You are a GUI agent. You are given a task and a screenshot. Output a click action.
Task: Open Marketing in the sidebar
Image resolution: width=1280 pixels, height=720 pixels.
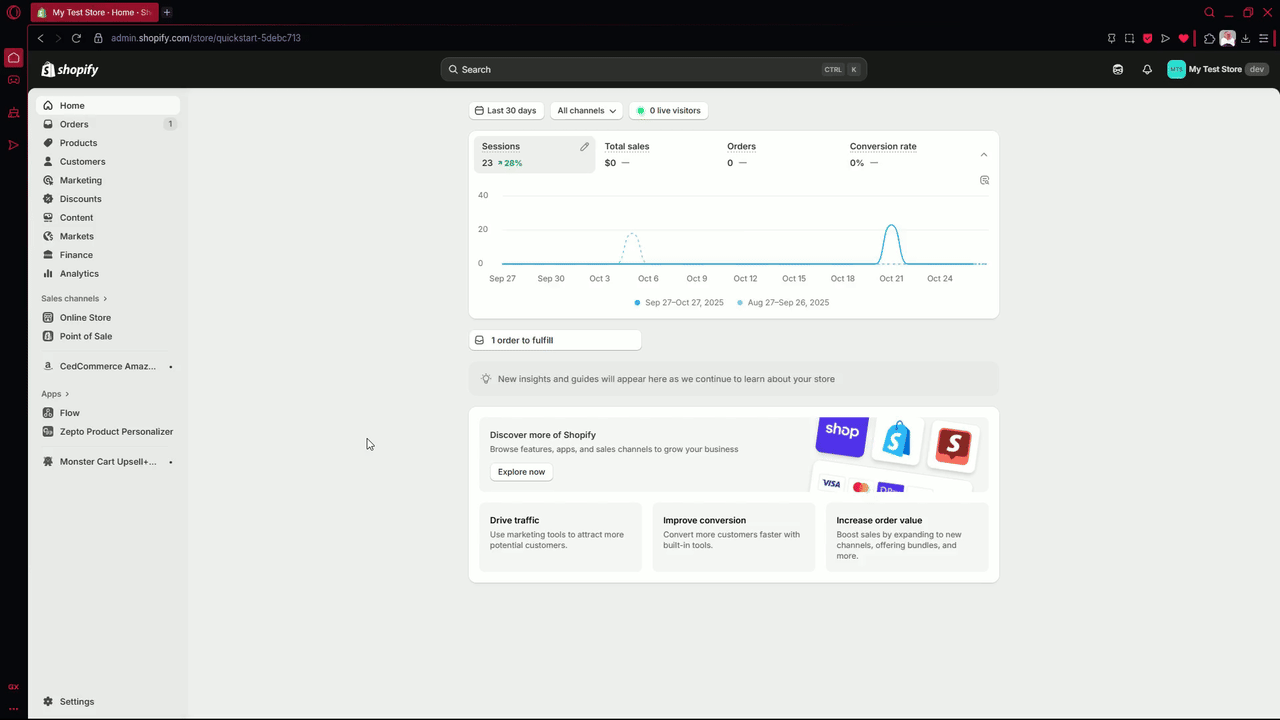[108, 180]
